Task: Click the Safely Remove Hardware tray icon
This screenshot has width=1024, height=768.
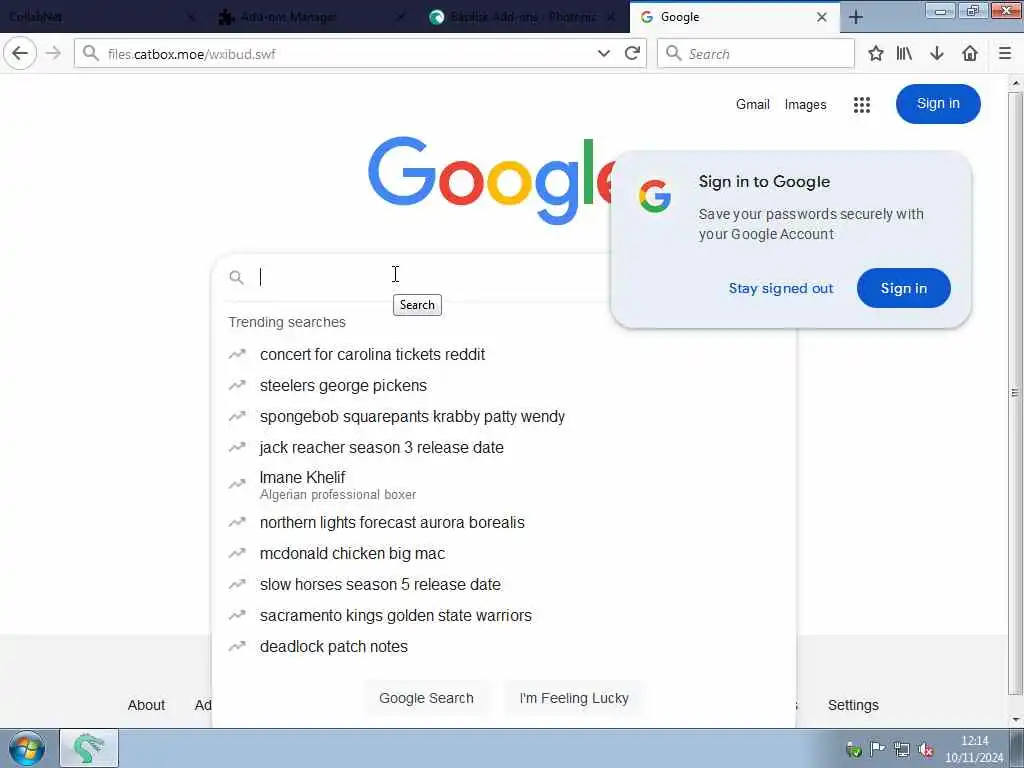Action: tap(853, 750)
